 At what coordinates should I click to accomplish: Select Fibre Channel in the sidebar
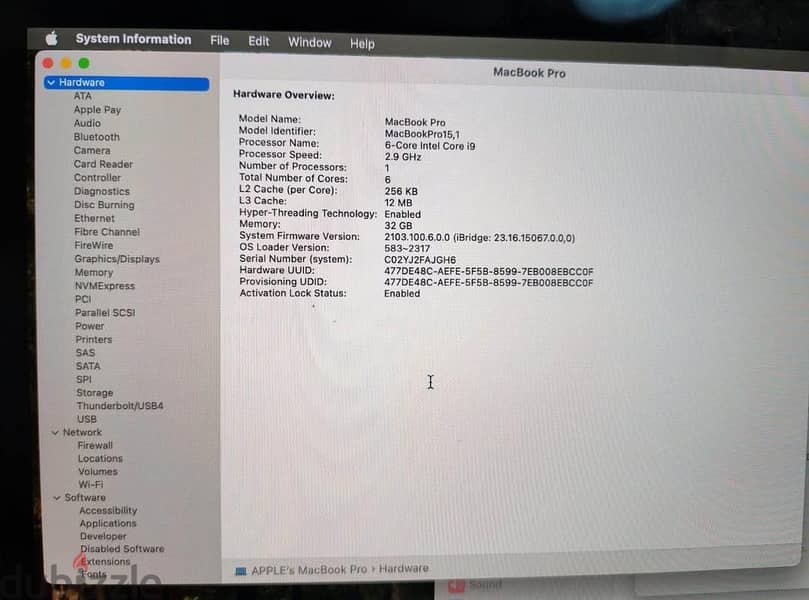pyautogui.click(x=107, y=232)
